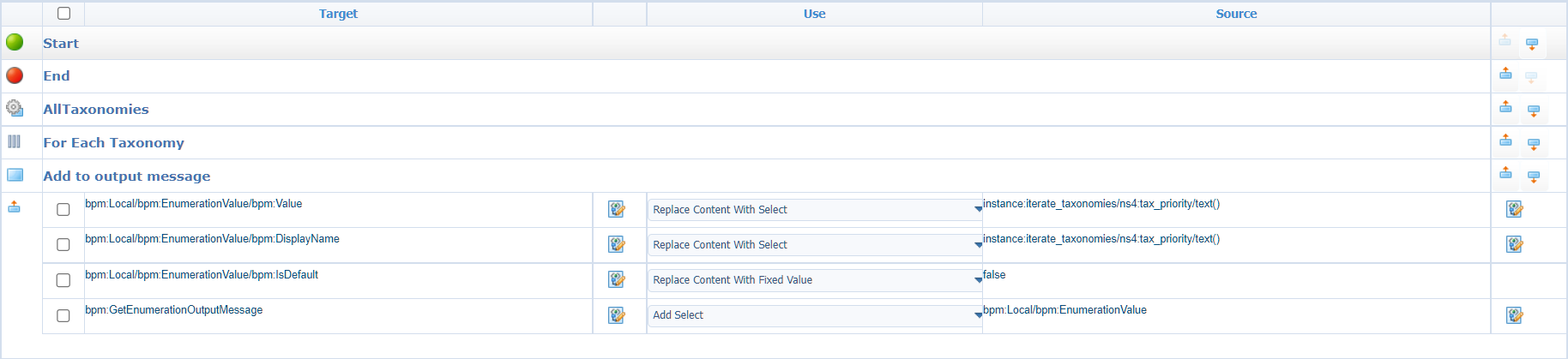Click the Target column header
The width and height of the screenshot is (1568, 359).
pyautogui.click(x=338, y=14)
